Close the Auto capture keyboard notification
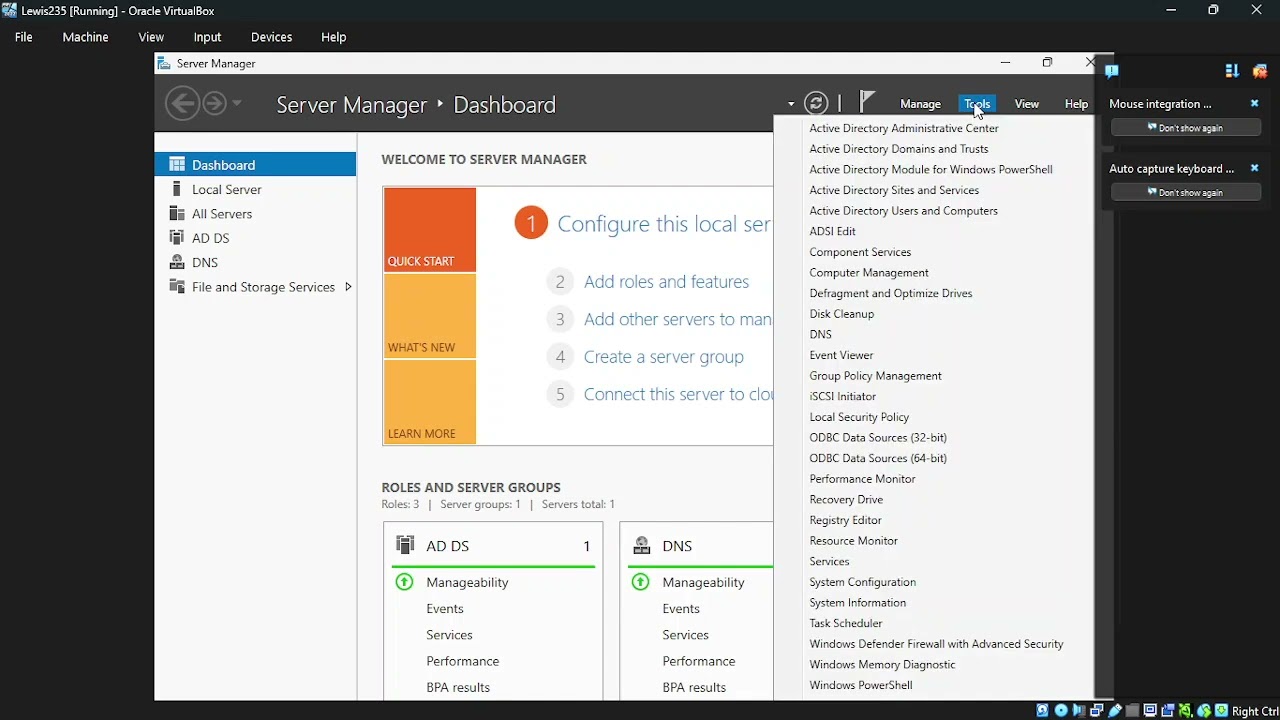The height and width of the screenshot is (720, 1280). coord(1254,169)
